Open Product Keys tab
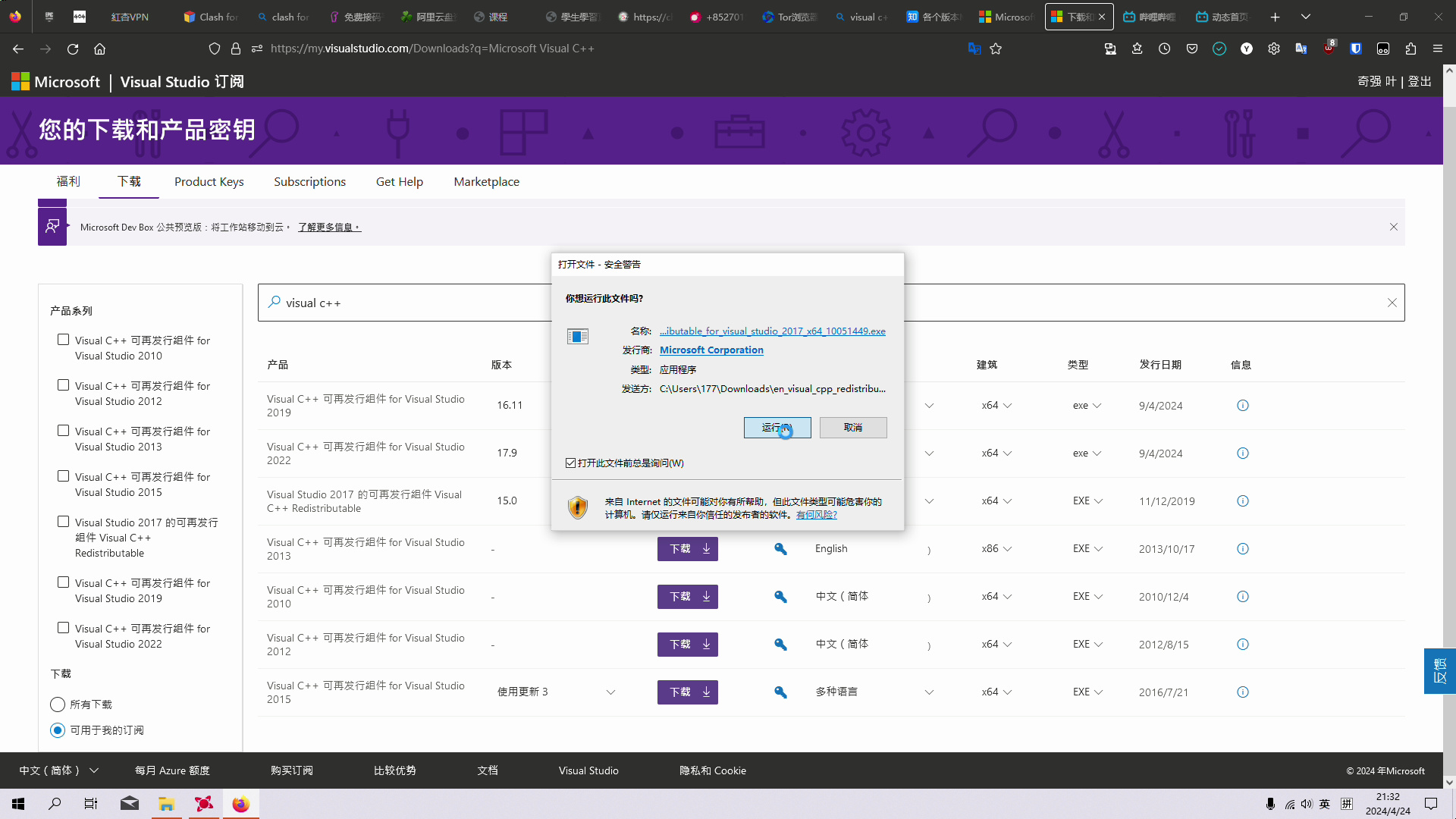This screenshot has height=819, width=1456. coord(209,182)
